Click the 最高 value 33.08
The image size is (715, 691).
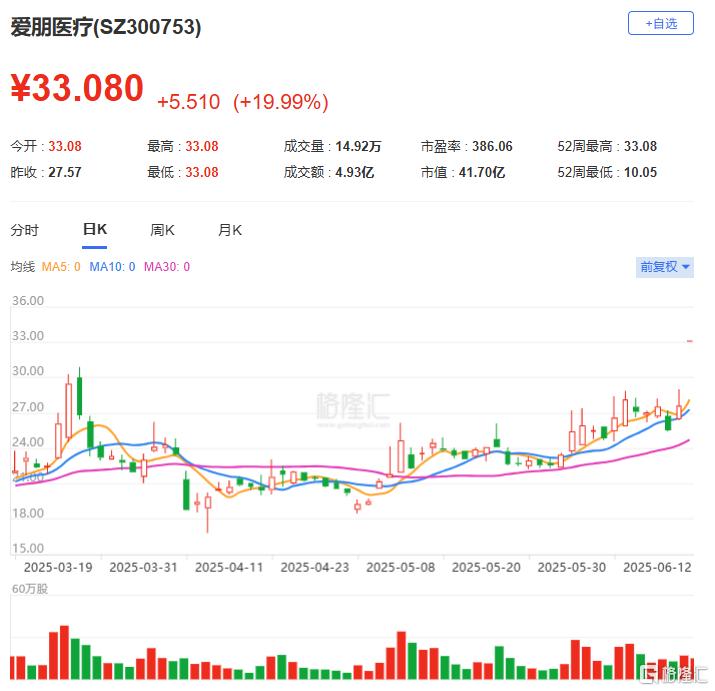coord(202,146)
